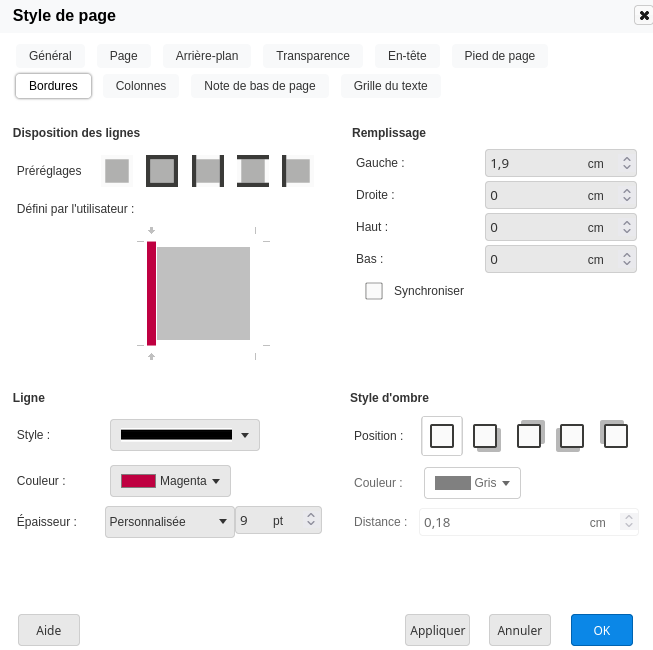This screenshot has height=650, width=653.
Task: Select the left-border-only preset
Action: pos(297,171)
